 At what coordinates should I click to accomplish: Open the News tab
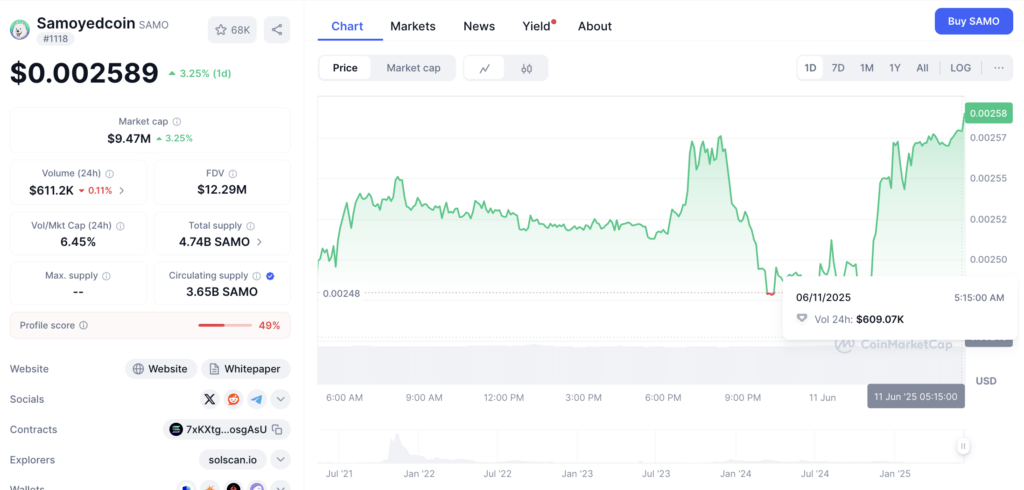(479, 26)
